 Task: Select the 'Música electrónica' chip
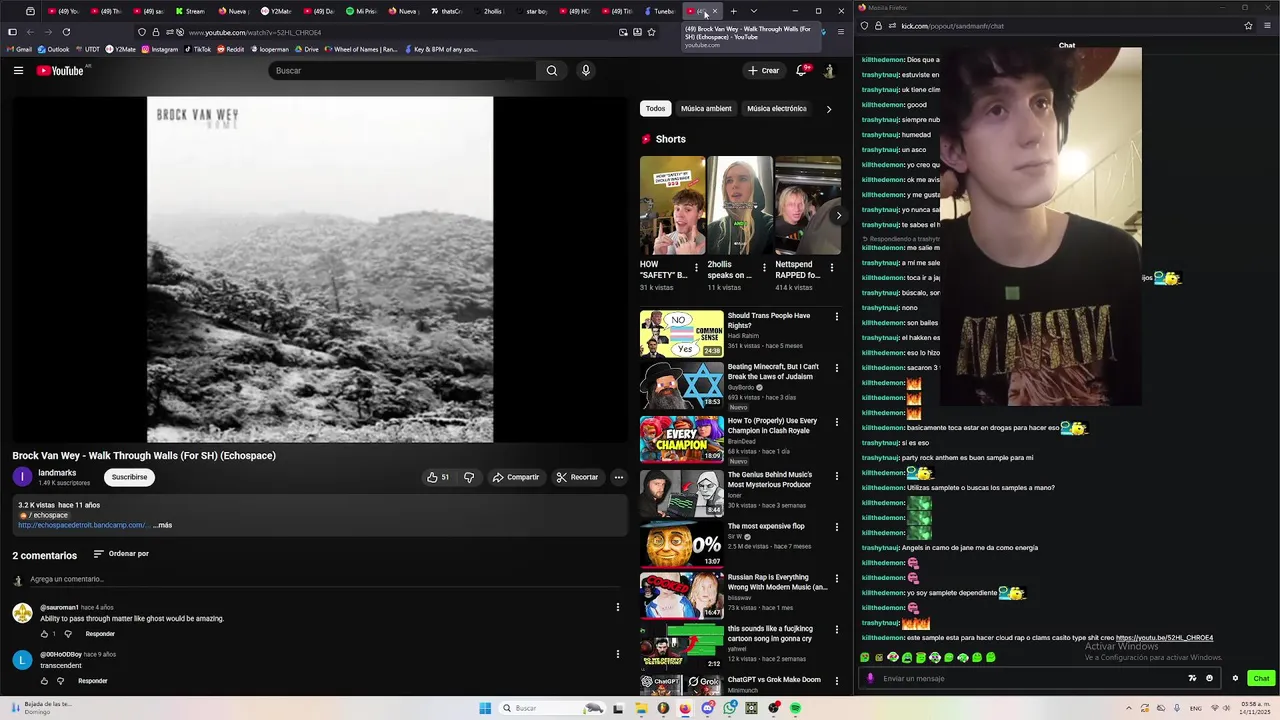tap(777, 108)
